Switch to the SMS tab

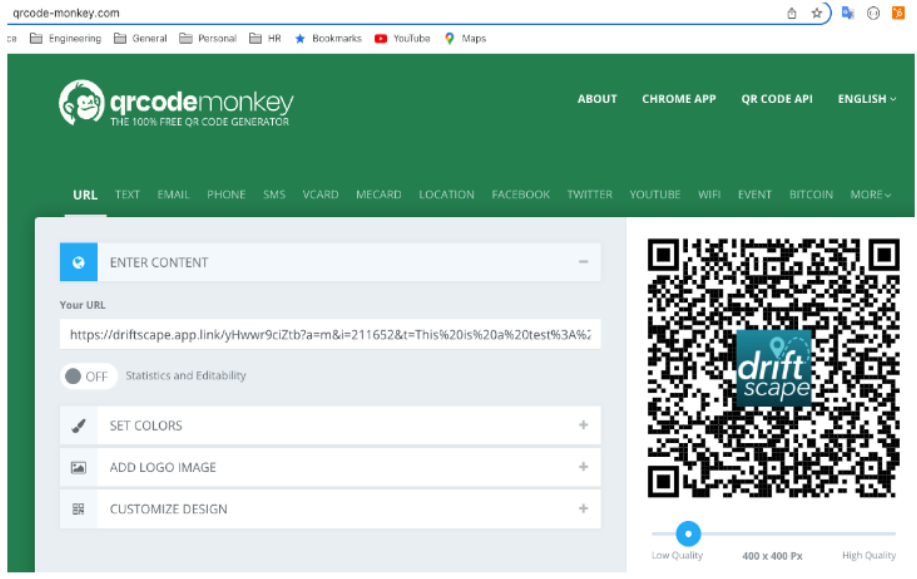[x=274, y=195]
